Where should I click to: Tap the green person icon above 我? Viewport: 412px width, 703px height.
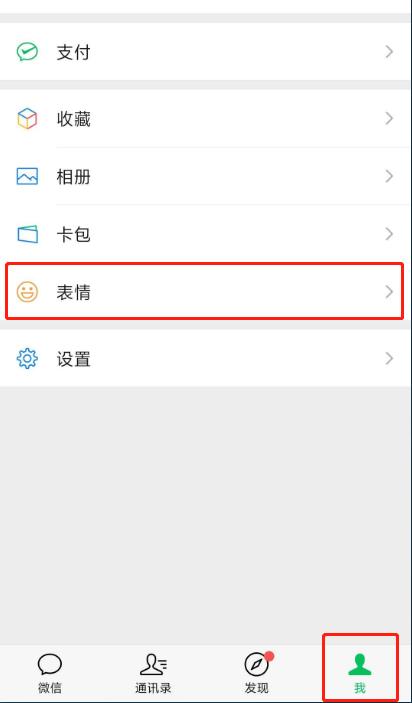360,664
